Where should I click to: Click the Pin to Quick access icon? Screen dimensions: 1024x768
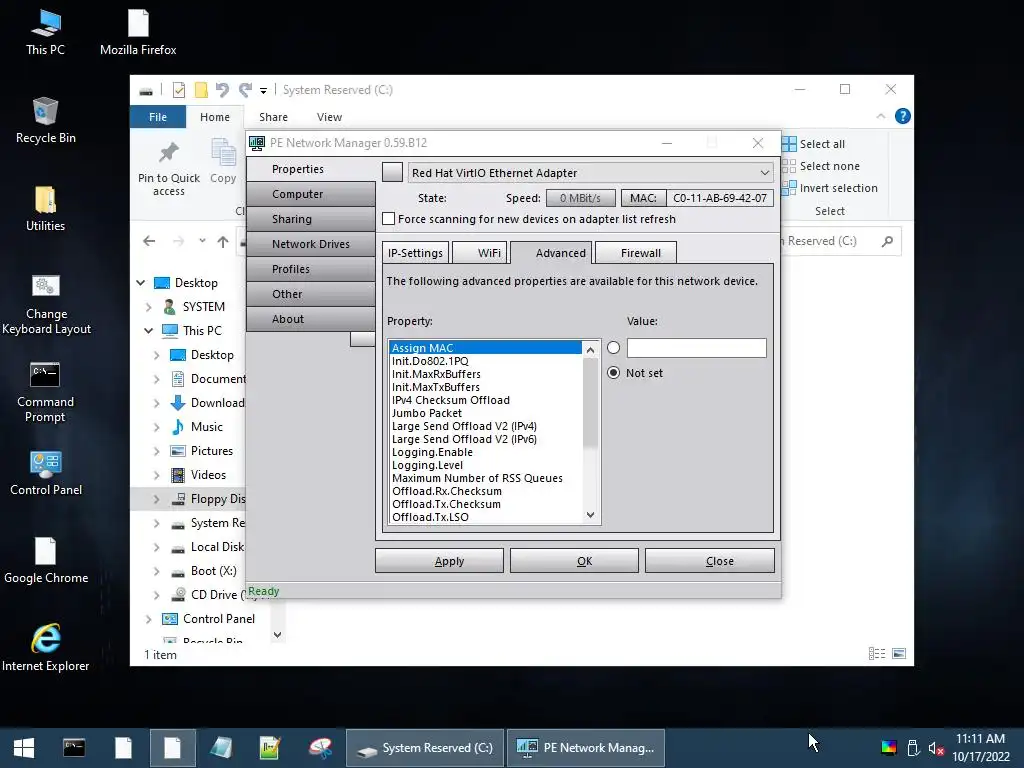(x=168, y=168)
